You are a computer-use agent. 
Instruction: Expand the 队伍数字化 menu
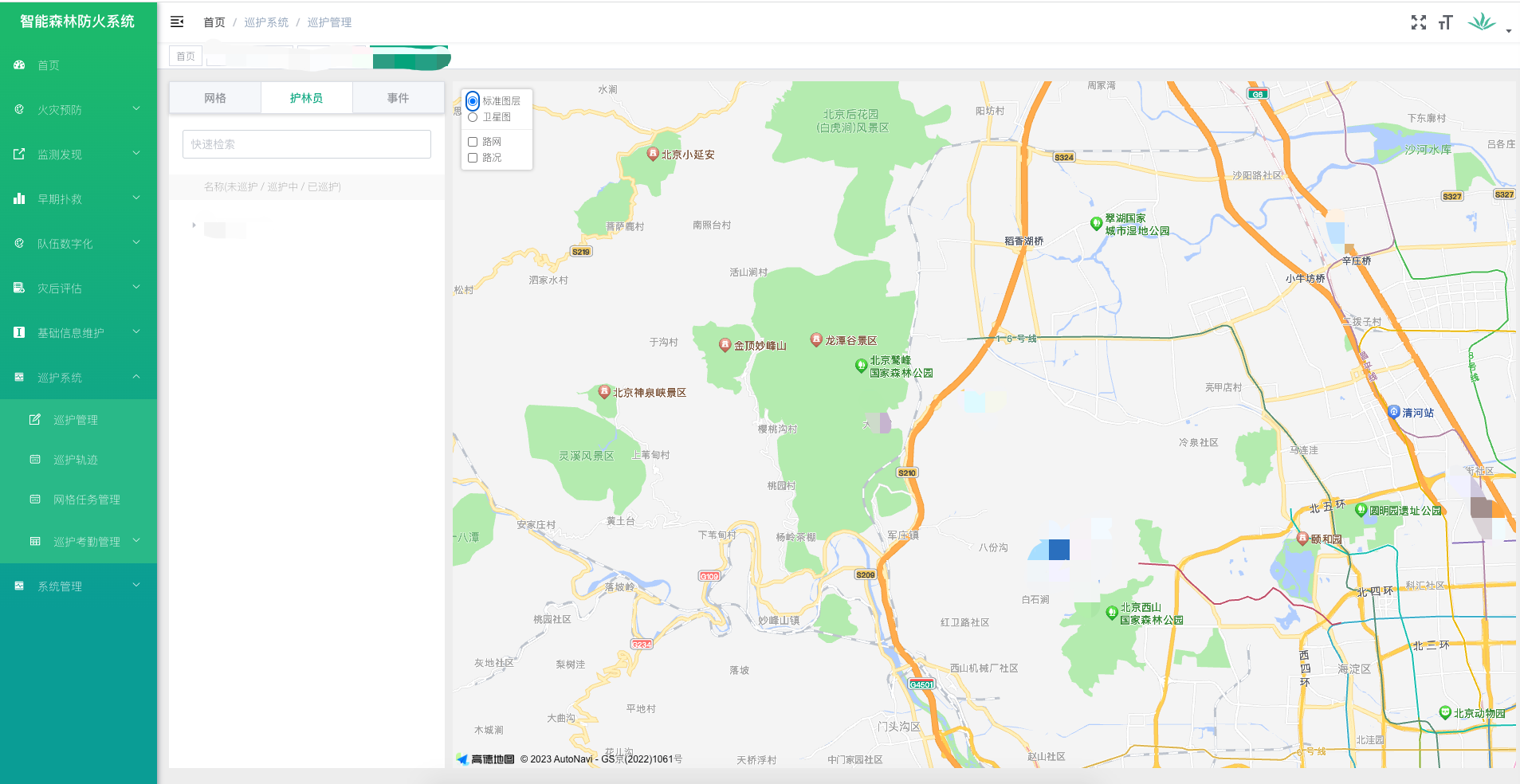click(136, 243)
